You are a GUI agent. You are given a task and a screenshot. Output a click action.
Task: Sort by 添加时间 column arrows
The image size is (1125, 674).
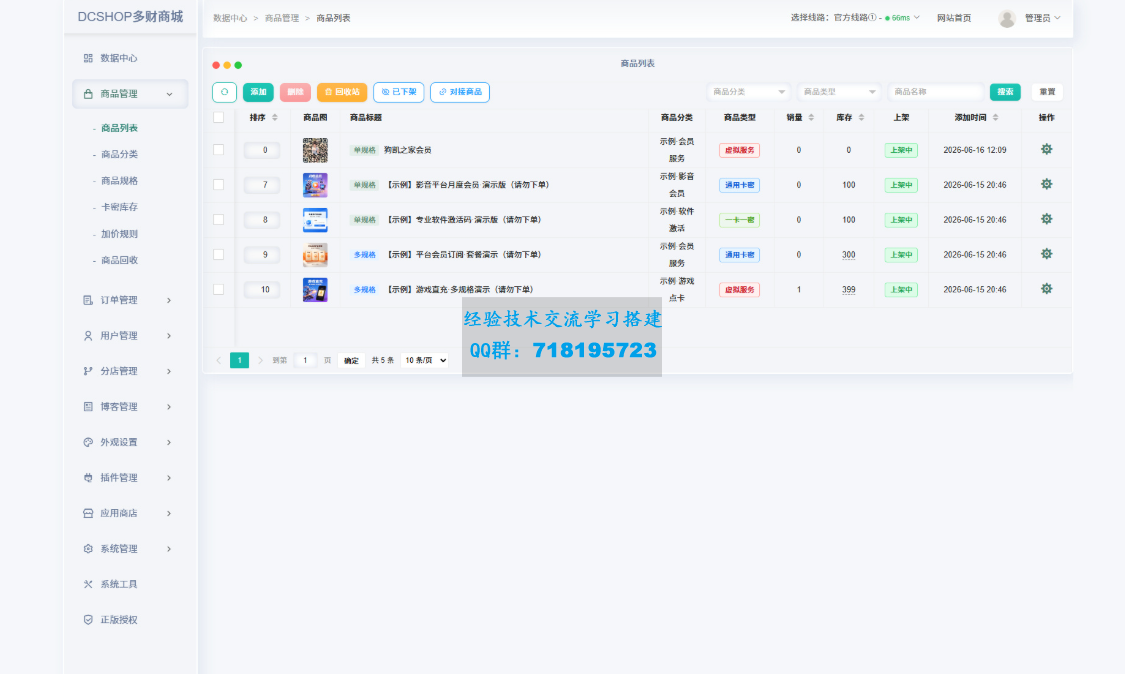pos(995,118)
